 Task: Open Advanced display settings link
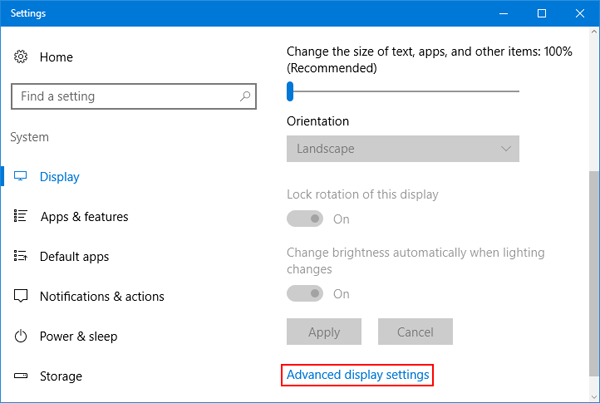pos(358,375)
